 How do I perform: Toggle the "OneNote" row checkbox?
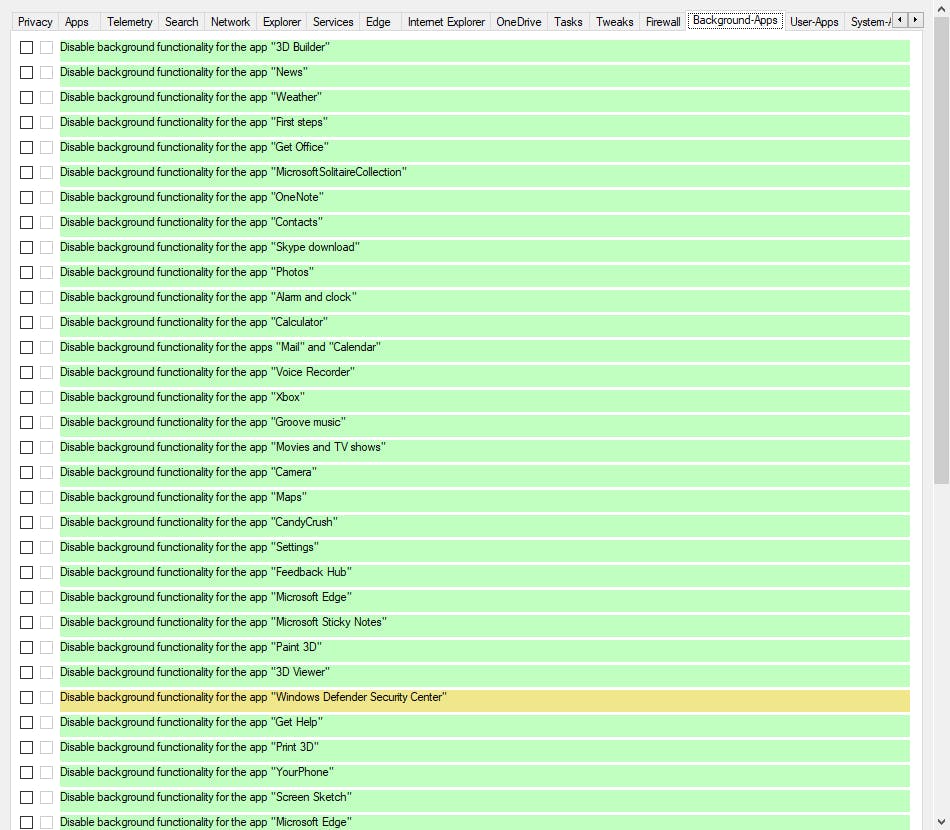pyautogui.click(x=26, y=198)
